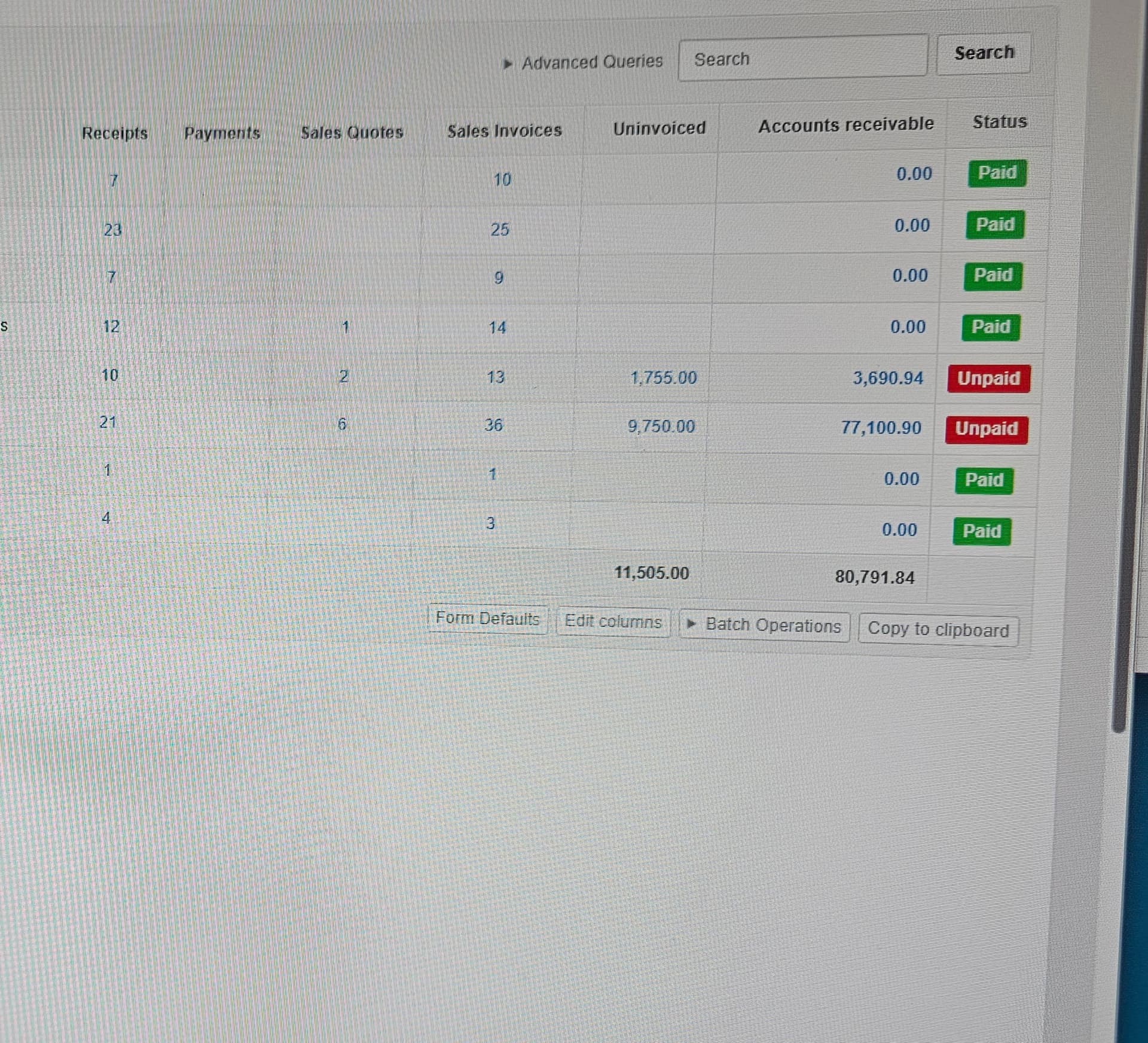The height and width of the screenshot is (1043, 1148).
Task: Click the accounts receivable total 80,791.84
Action: click(x=875, y=577)
